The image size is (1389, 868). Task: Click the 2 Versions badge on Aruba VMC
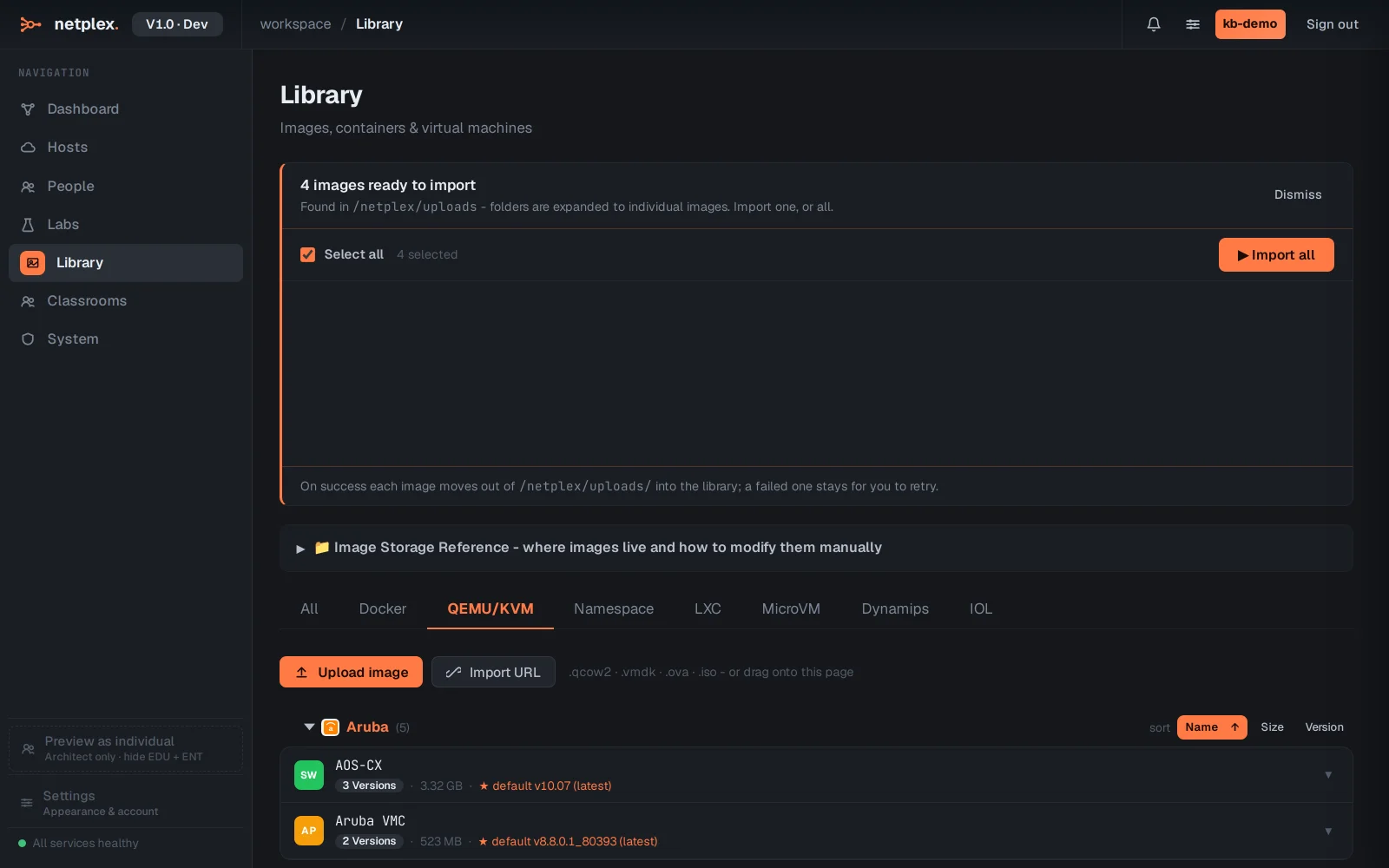369,841
